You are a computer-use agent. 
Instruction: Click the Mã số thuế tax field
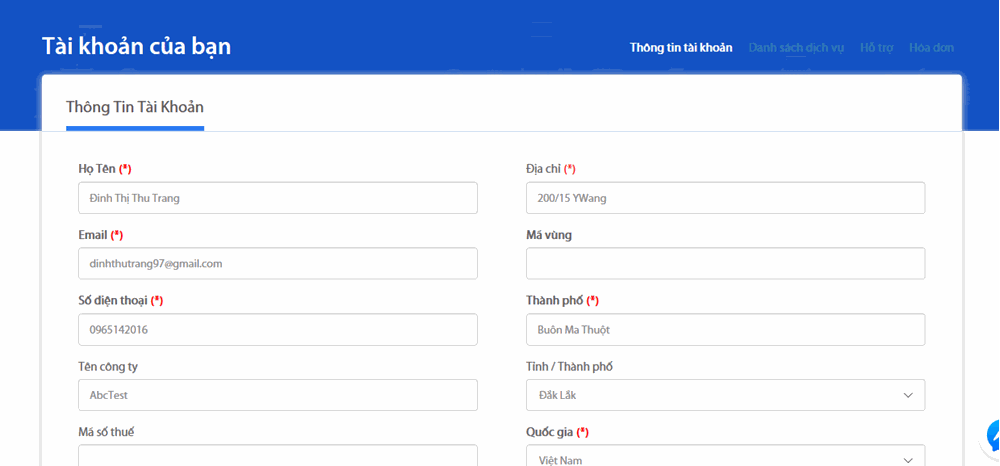(277, 457)
